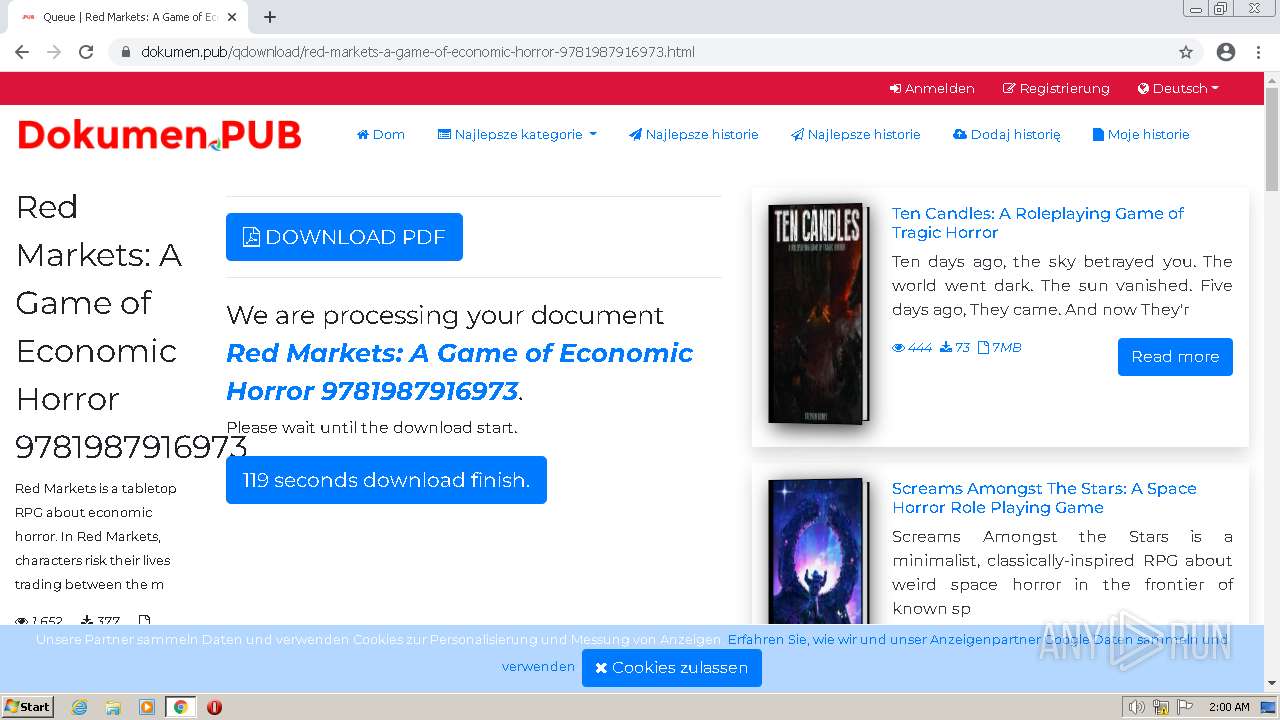Click the system tray clock 2:00 AM
Image resolution: width=1280 pixels, height=720 pixels.
click(1229, 707)
